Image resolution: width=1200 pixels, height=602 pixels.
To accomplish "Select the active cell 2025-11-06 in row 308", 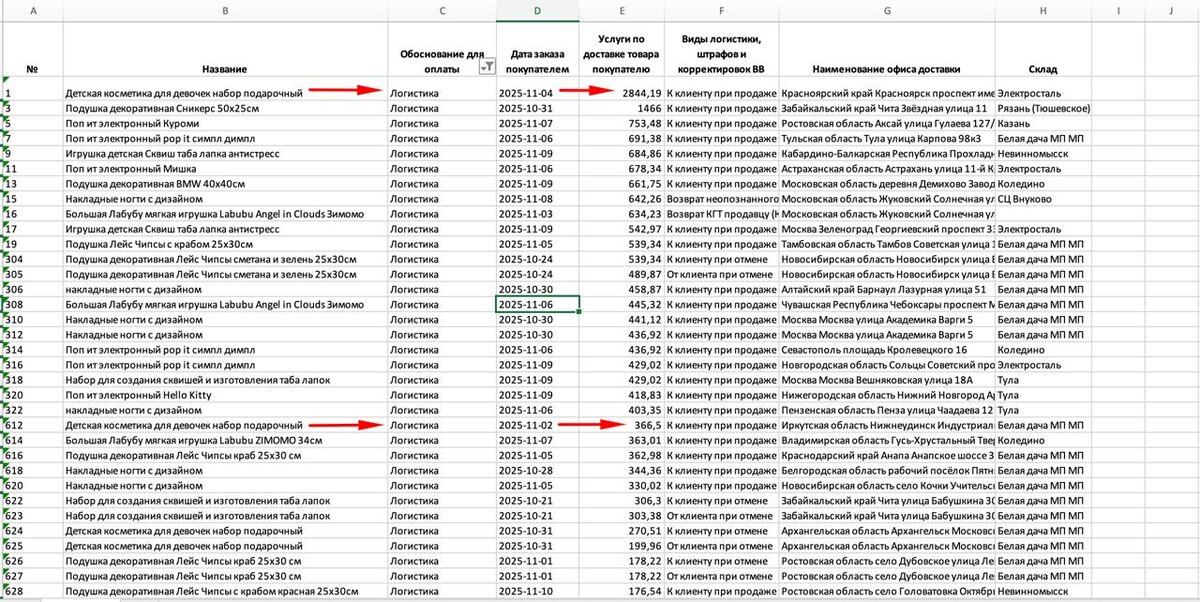I will tap(537, 304).
